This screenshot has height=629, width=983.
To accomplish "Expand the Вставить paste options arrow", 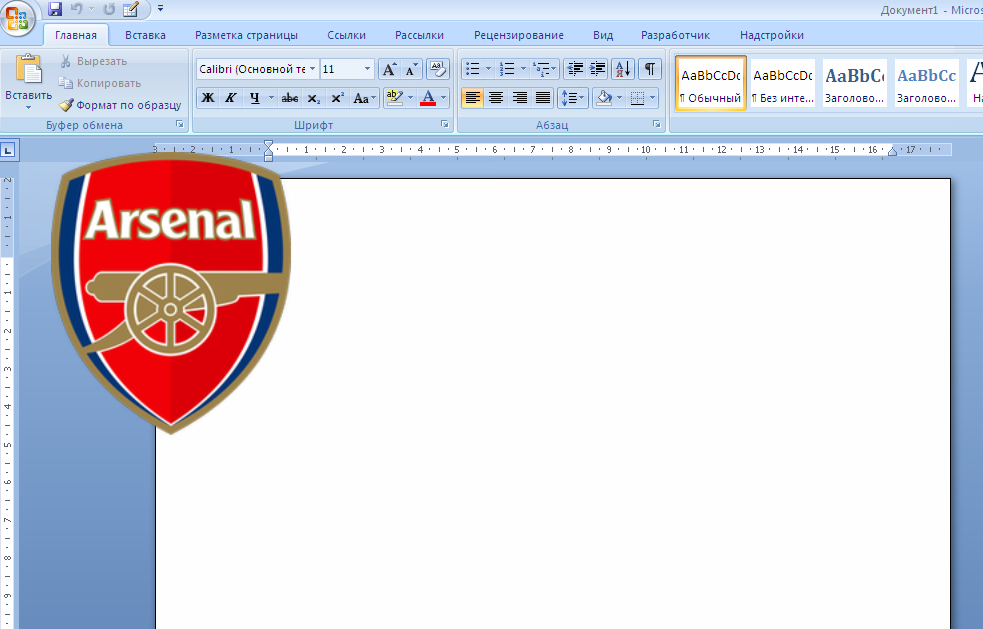I will (28, 108).
